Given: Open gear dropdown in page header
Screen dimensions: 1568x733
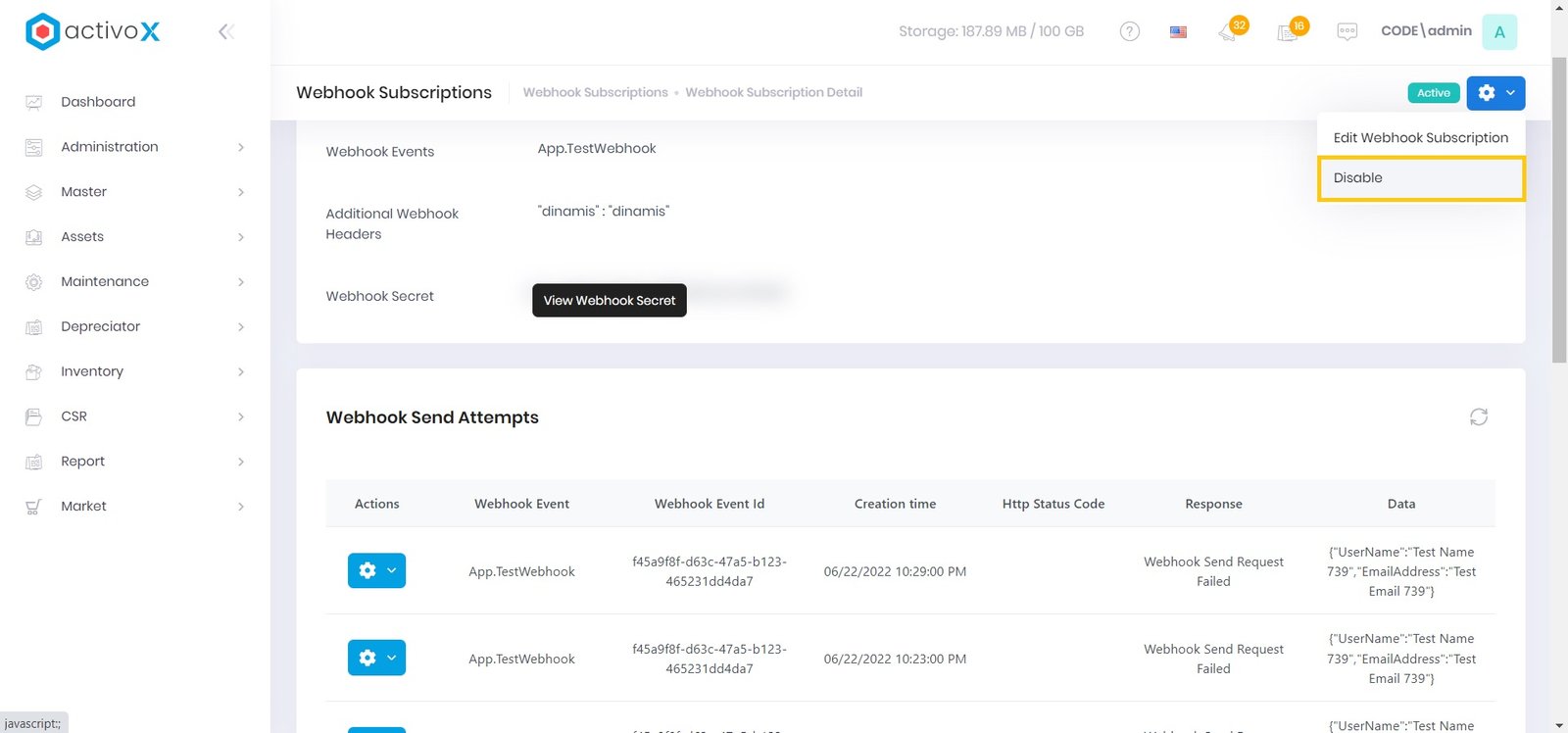Looking at the screenshot, I should 1495,93.
